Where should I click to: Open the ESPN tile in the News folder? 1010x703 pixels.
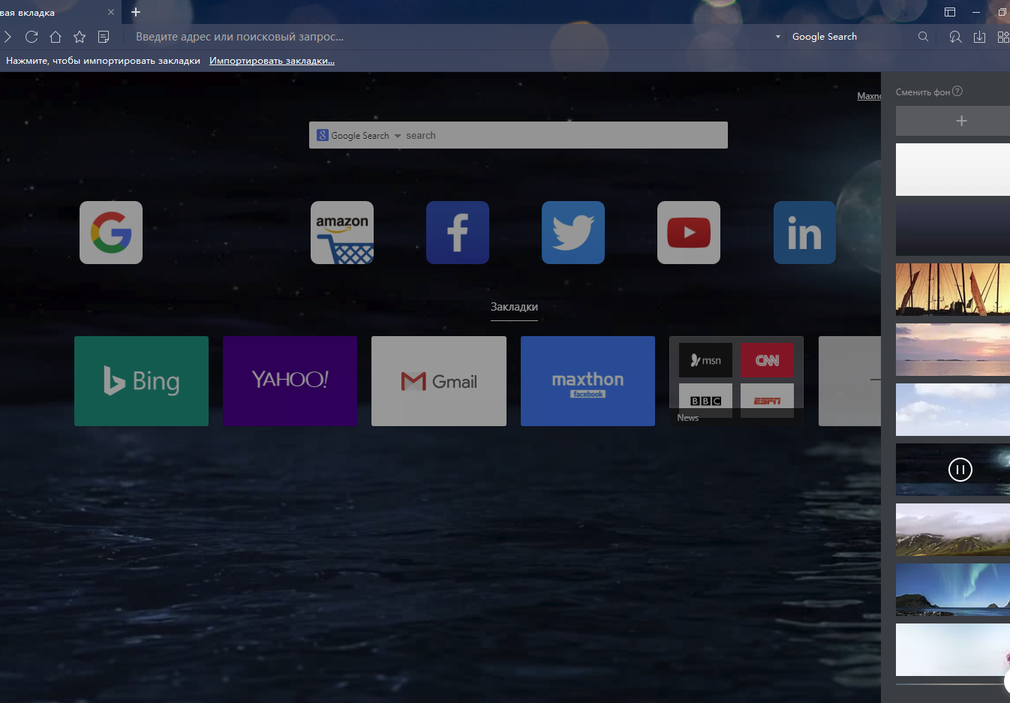[x=767, y=400]
